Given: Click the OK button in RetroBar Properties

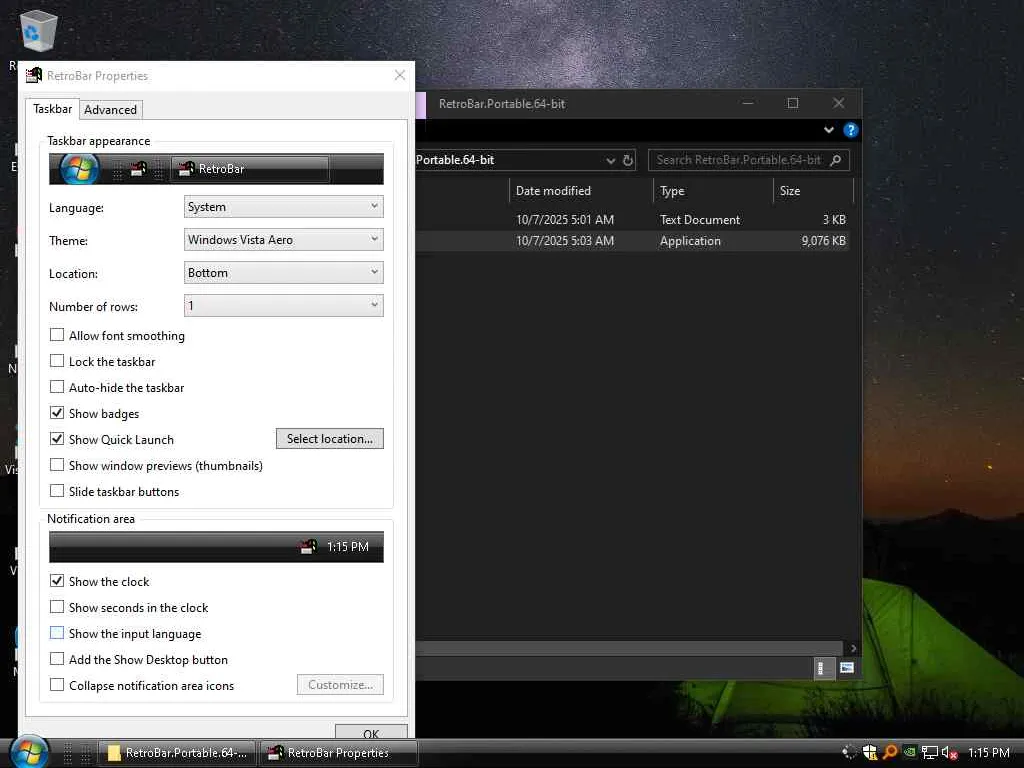Looking at the screenshot, I should click(371, 732).
